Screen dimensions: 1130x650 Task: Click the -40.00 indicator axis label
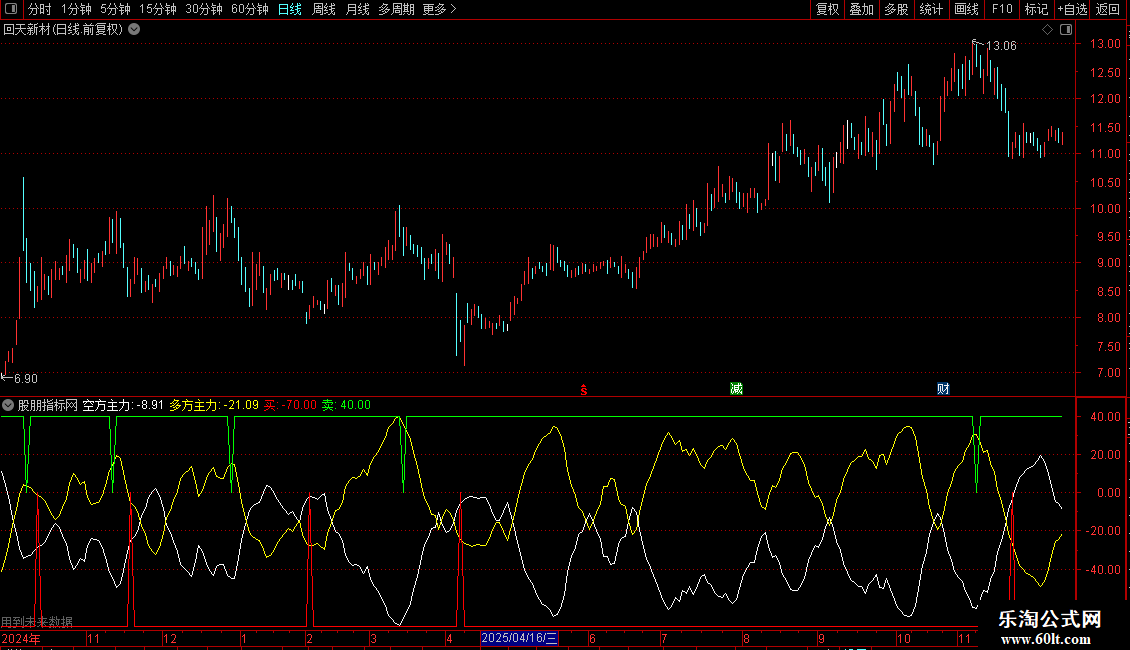tap(1103, 569)
